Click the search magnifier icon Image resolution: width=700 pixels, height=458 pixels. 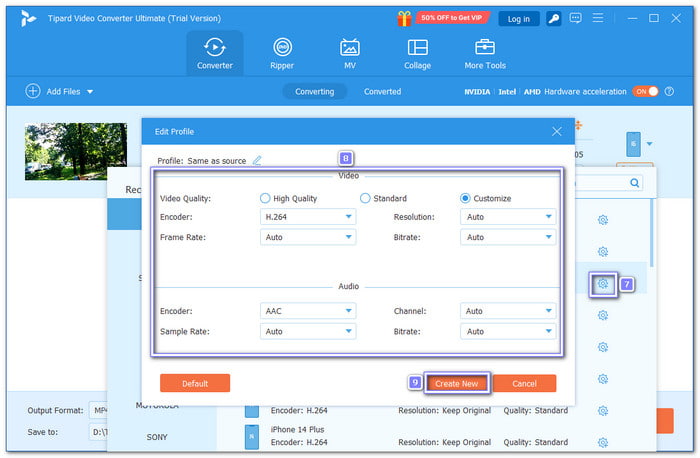point(634,183)
